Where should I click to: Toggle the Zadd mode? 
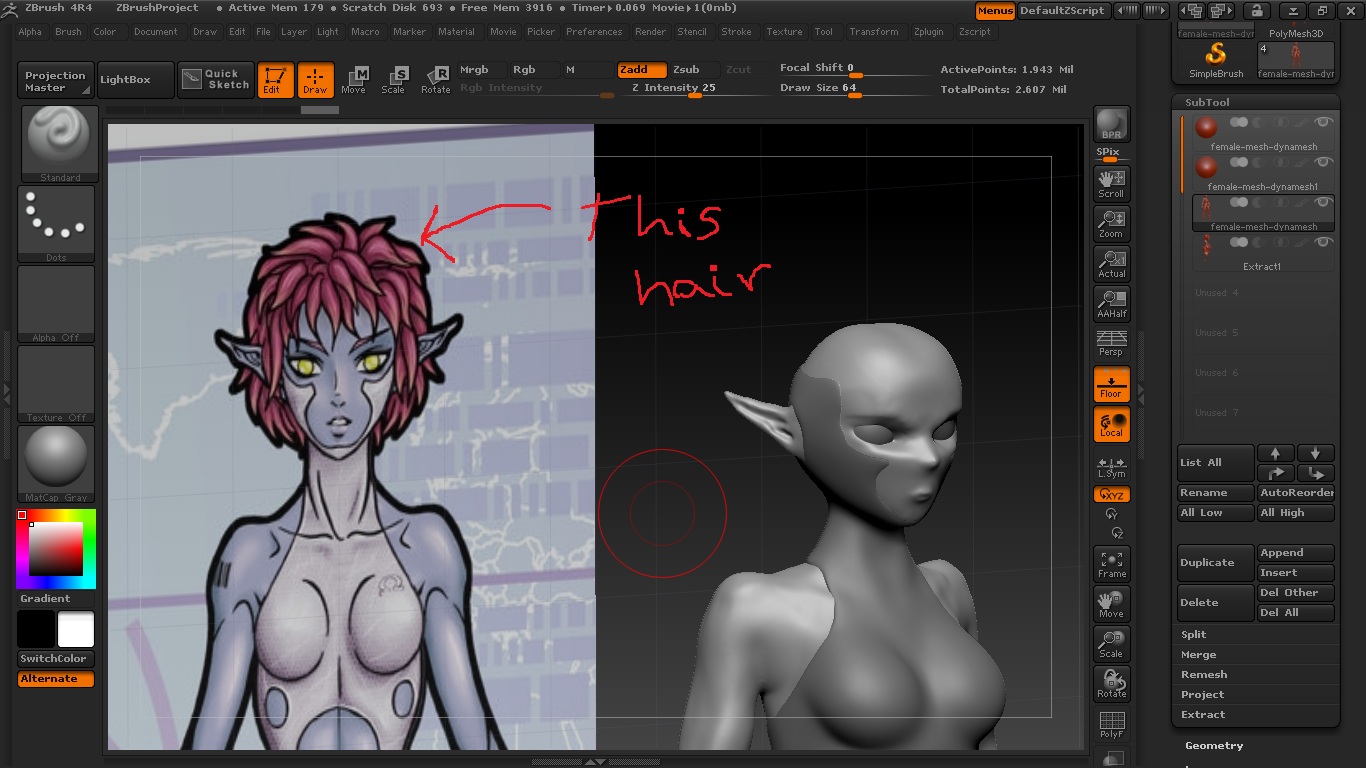pyautogui.click(x=641, y=70)
